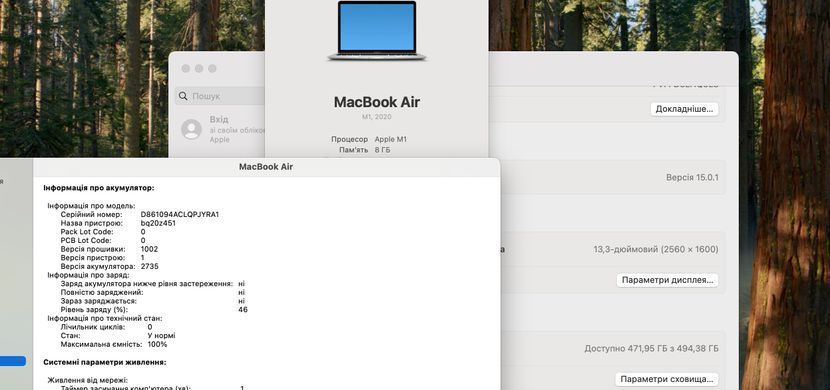Click the Процесор Apple M1 row

pos(369,139)
